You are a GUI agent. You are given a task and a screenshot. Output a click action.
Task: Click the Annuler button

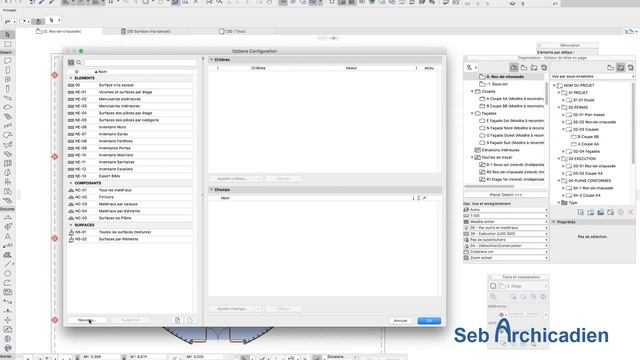click(x=400, y=321)
